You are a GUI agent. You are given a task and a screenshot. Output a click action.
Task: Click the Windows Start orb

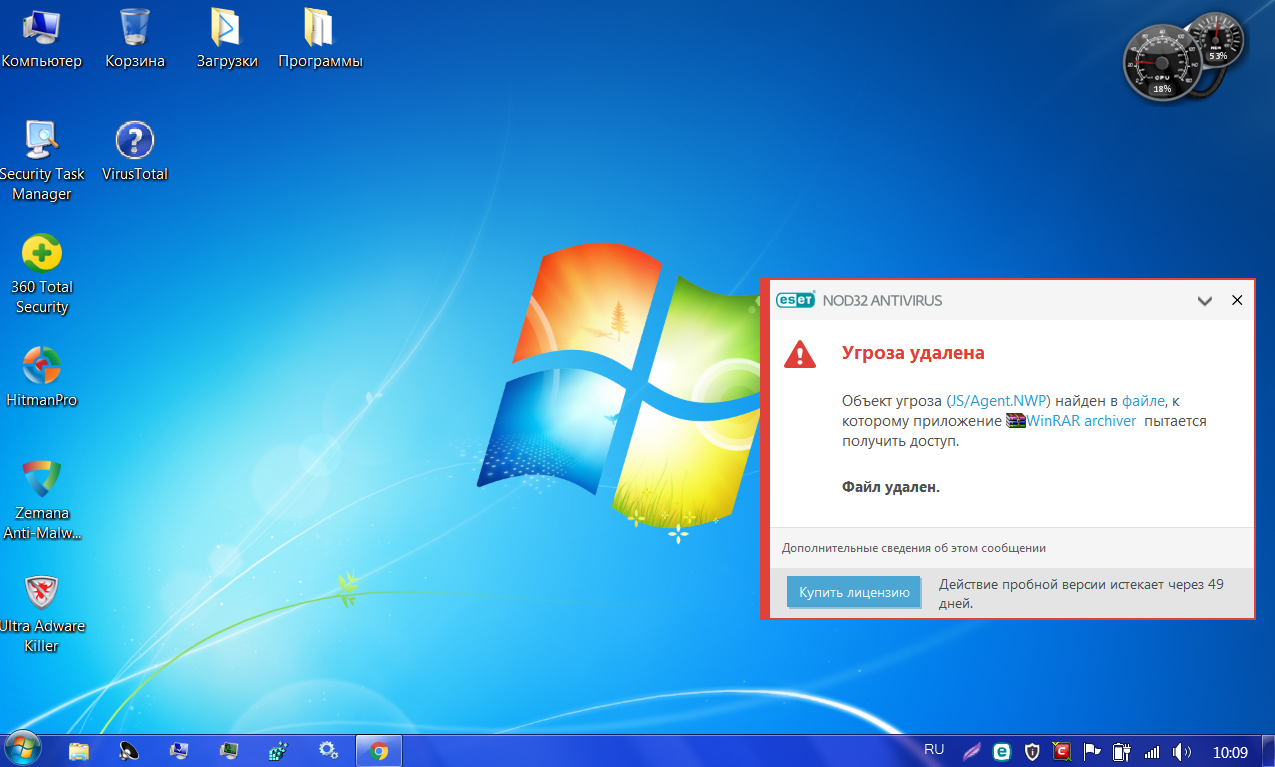22,749
